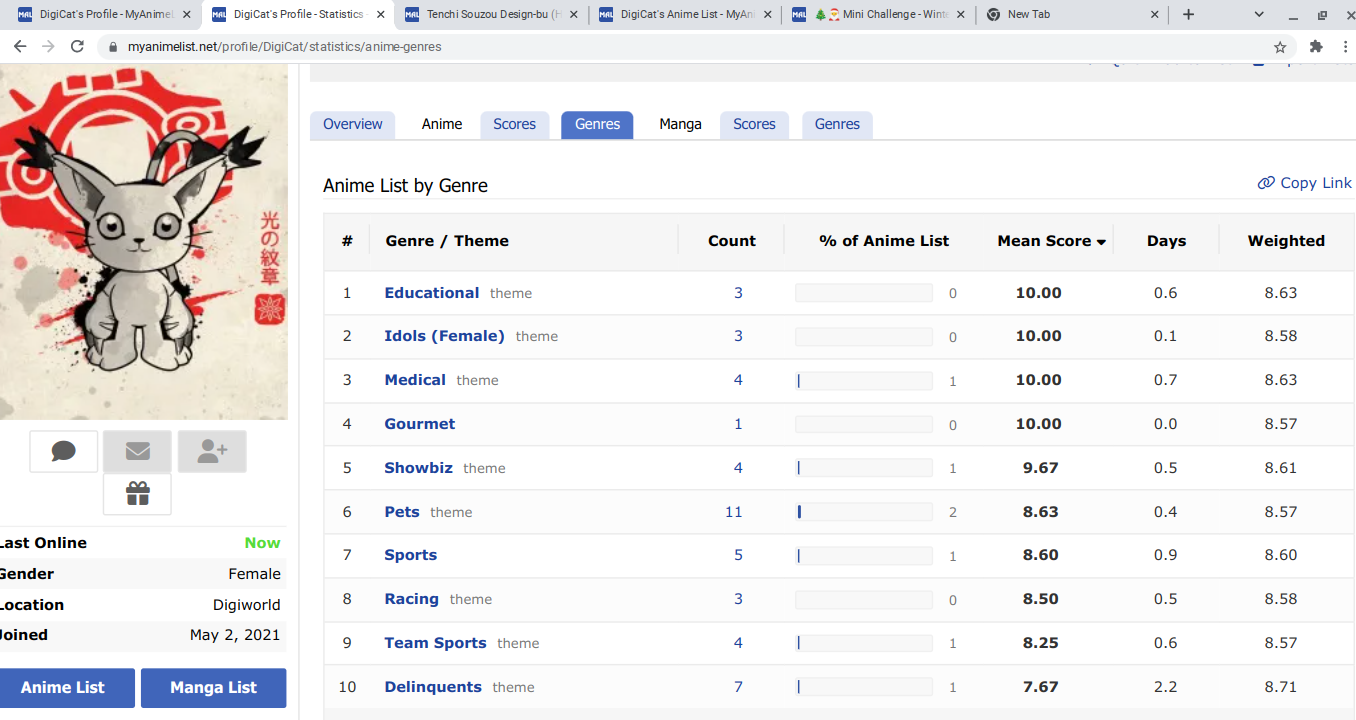This screenshot has width=1356, height=720.
Task: Go back using the back arrow
Action: point(20,47)
